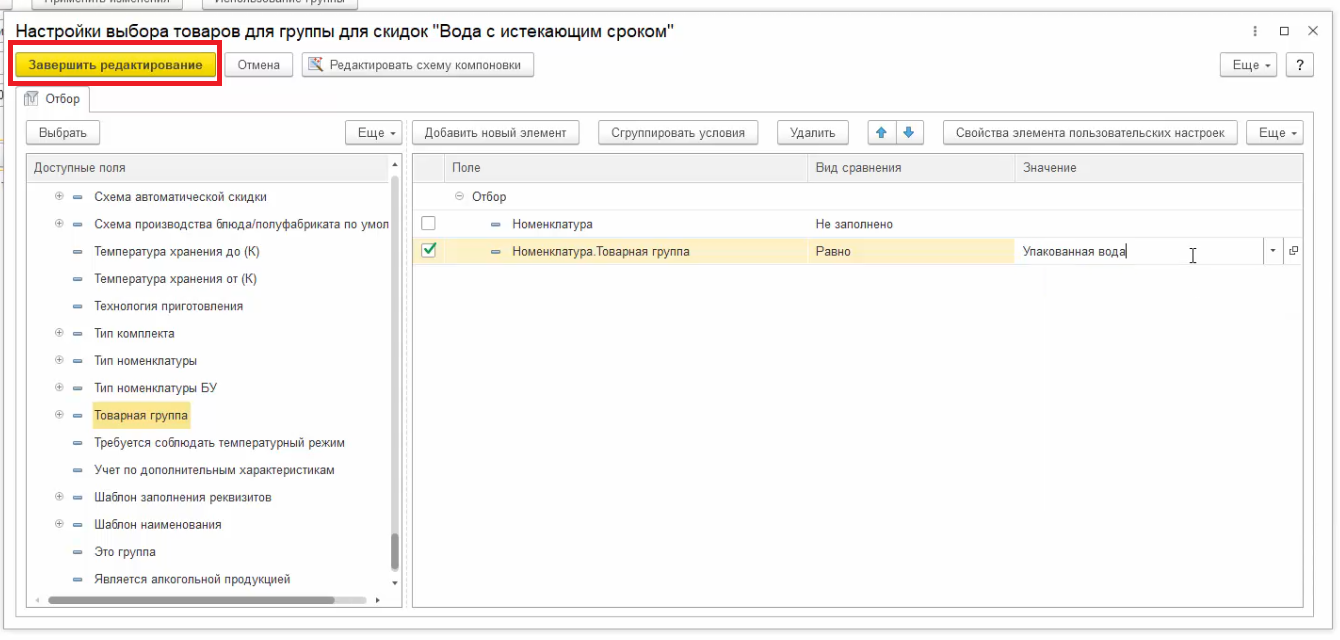Click the open value selection icon
This screenshot has height=640, width=1340.
pyautogui.click(x=1293, y=252)
